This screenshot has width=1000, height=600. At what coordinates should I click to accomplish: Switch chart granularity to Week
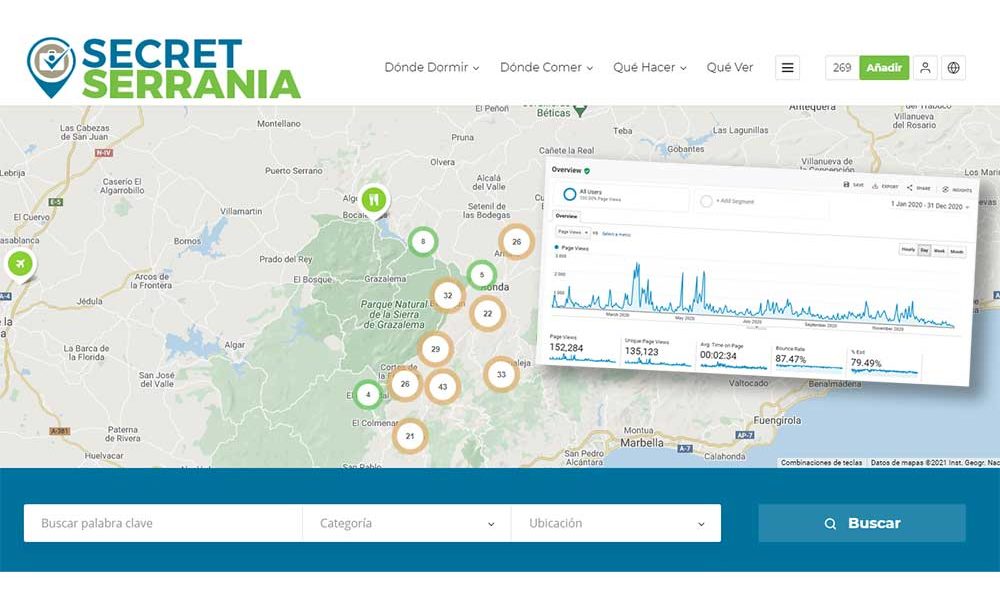pyautogui.click(x=939, y=251)
